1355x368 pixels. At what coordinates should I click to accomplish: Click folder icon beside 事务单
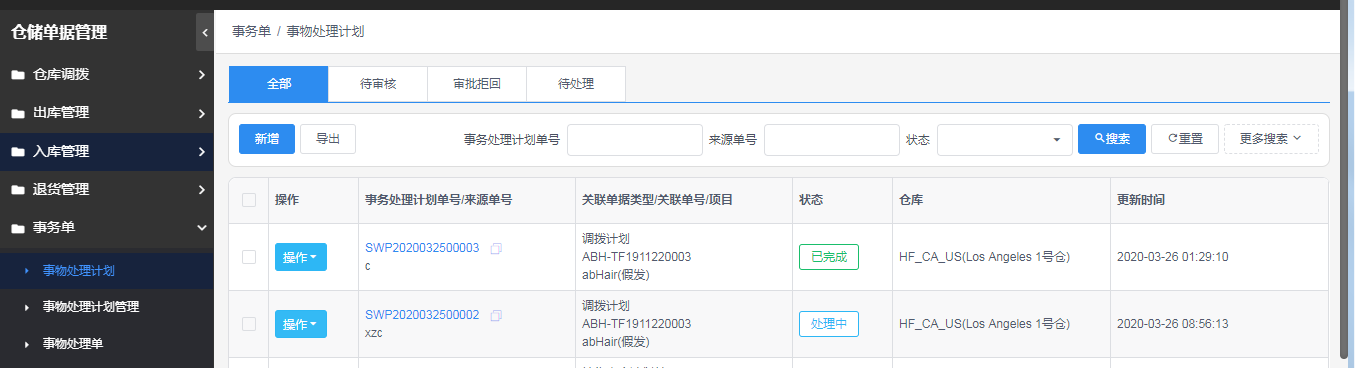pyautogui.click(x=17, y=228)
